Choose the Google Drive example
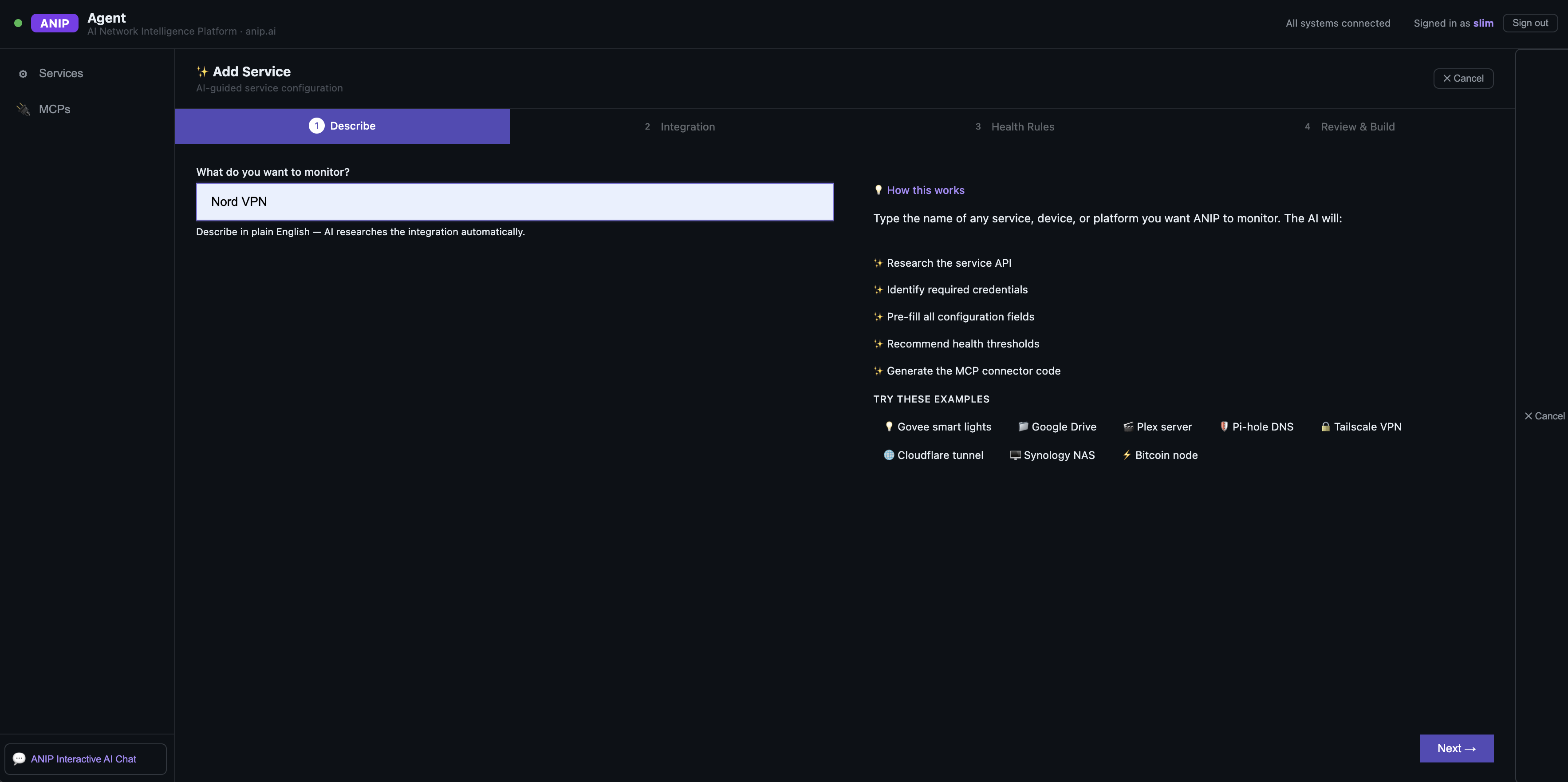This screenshot has width=1568, height=782. (x=1057, y=427)
